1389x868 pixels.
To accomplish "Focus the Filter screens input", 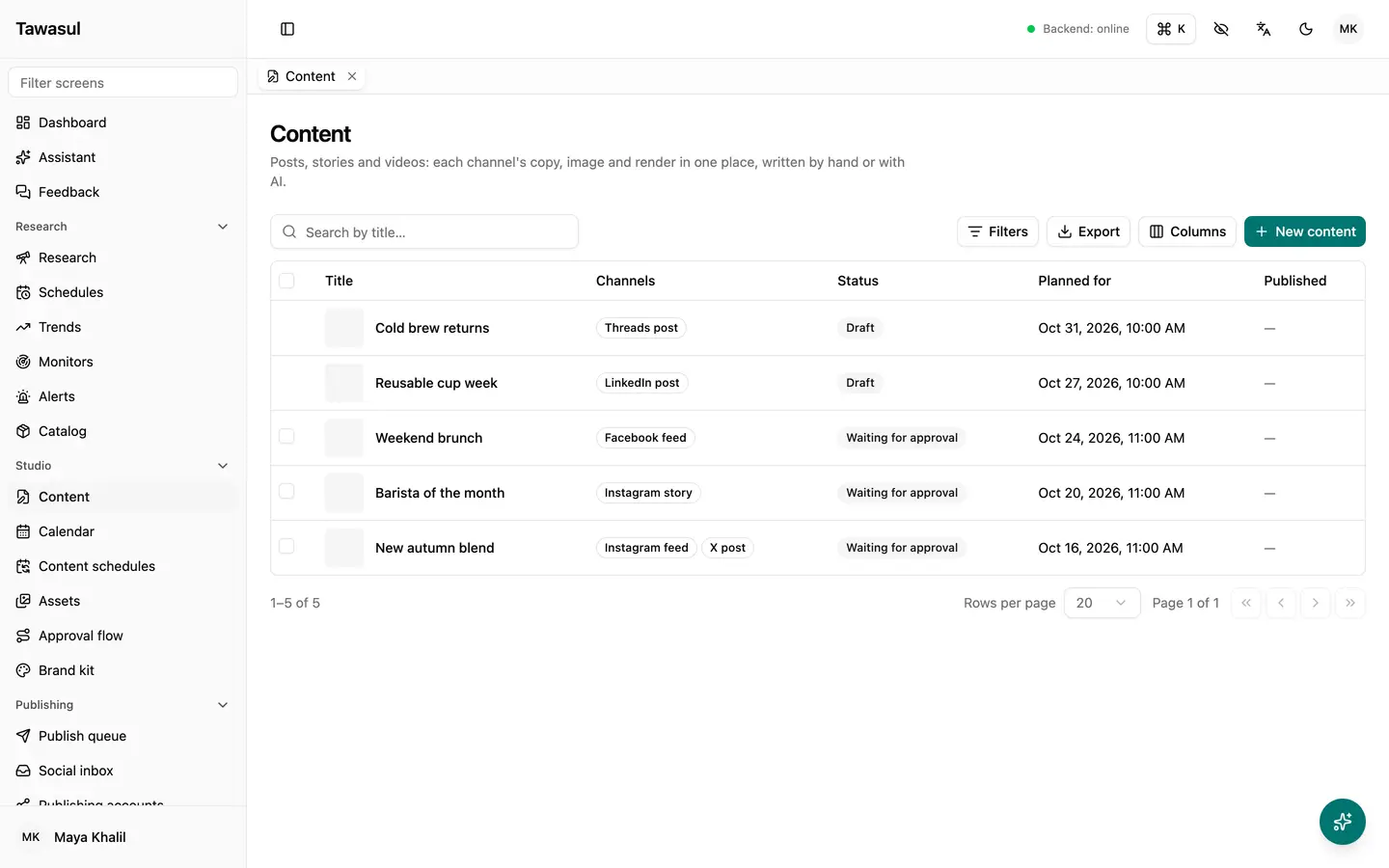I will [123, 82].
